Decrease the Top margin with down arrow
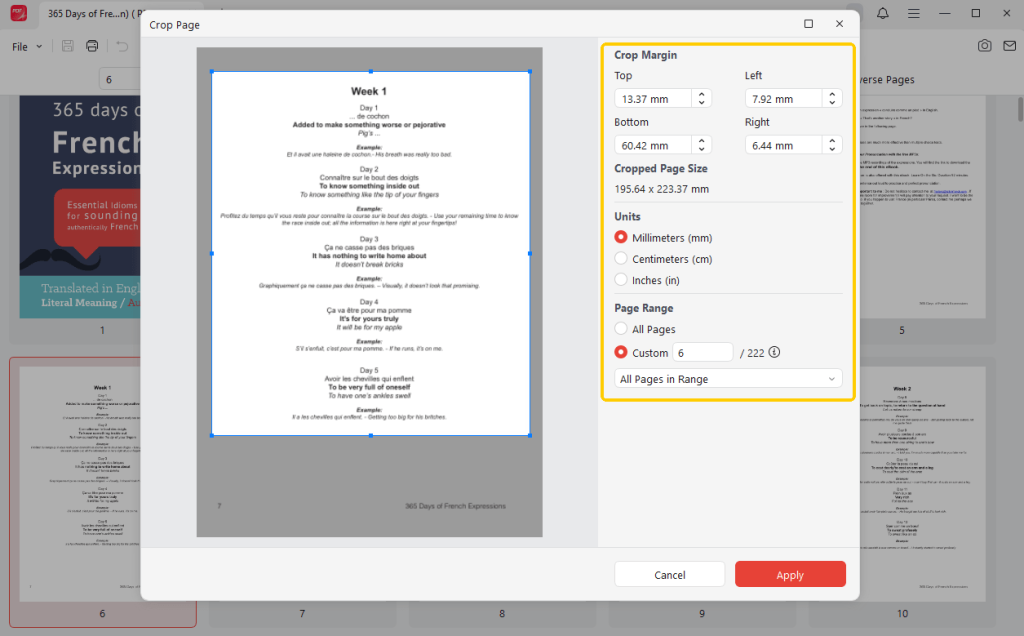This screenshot has height=636, width=1024. (701, 103)
